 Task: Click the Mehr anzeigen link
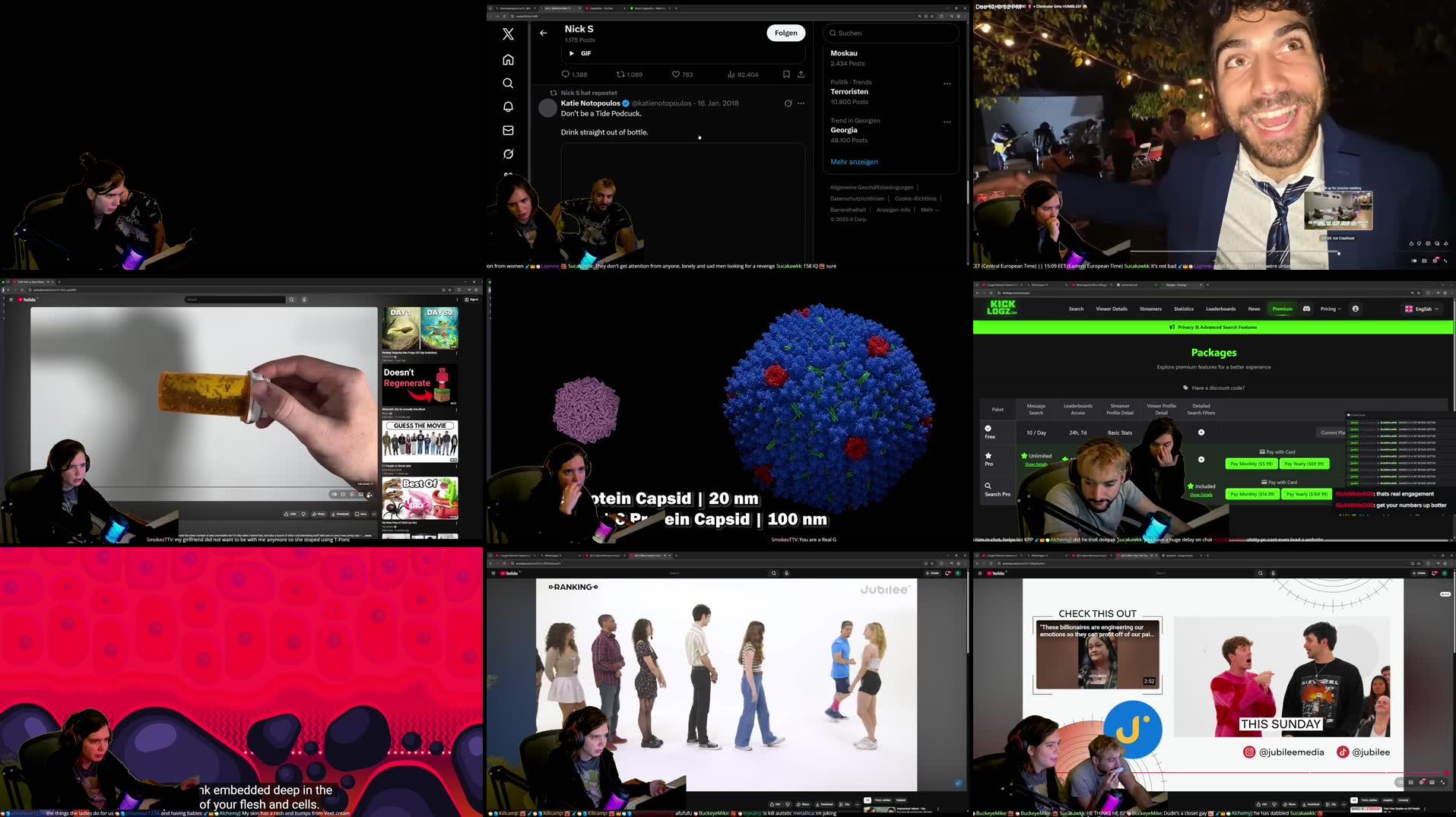854,162
